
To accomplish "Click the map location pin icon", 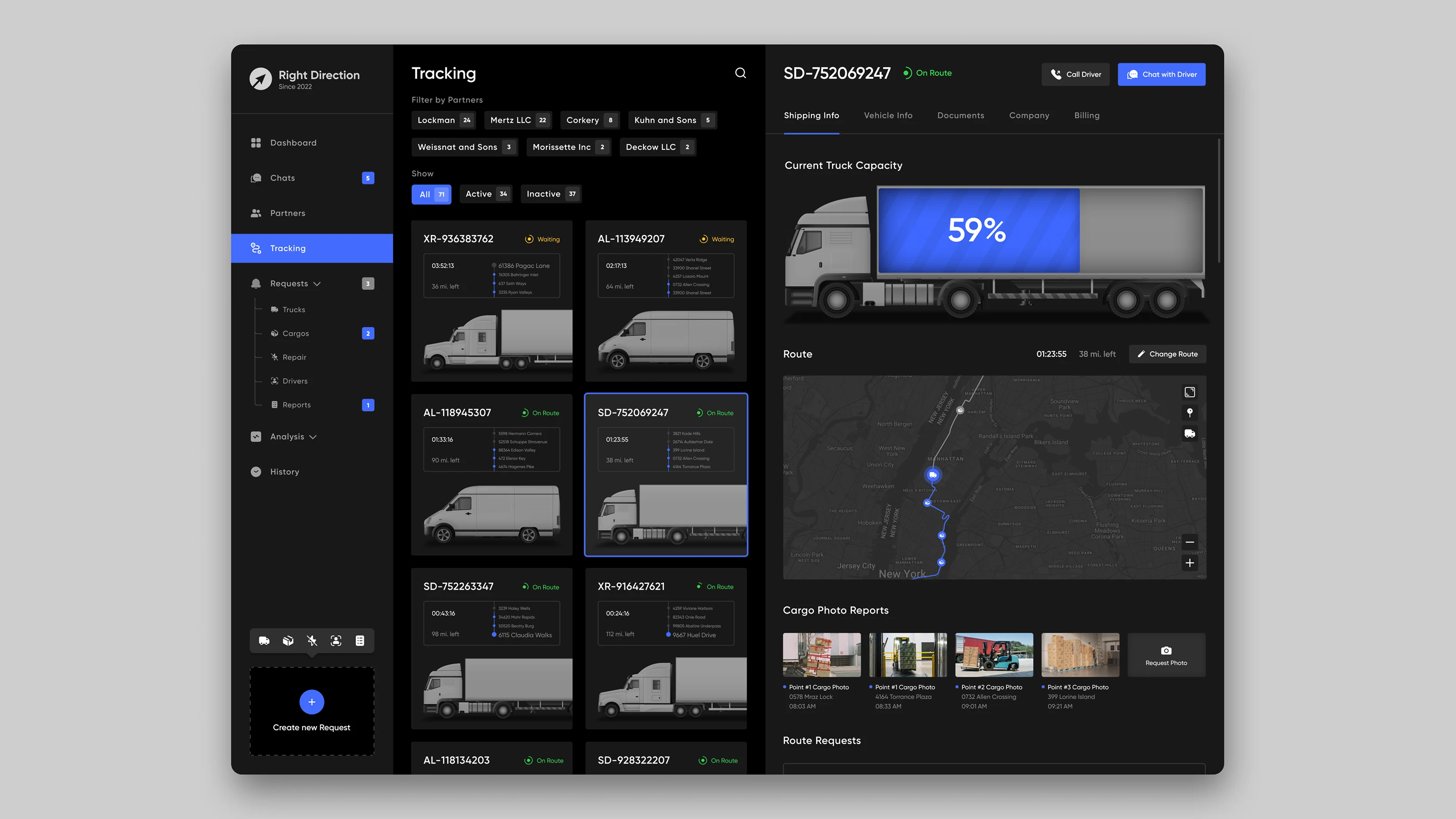I will 1190,413.
